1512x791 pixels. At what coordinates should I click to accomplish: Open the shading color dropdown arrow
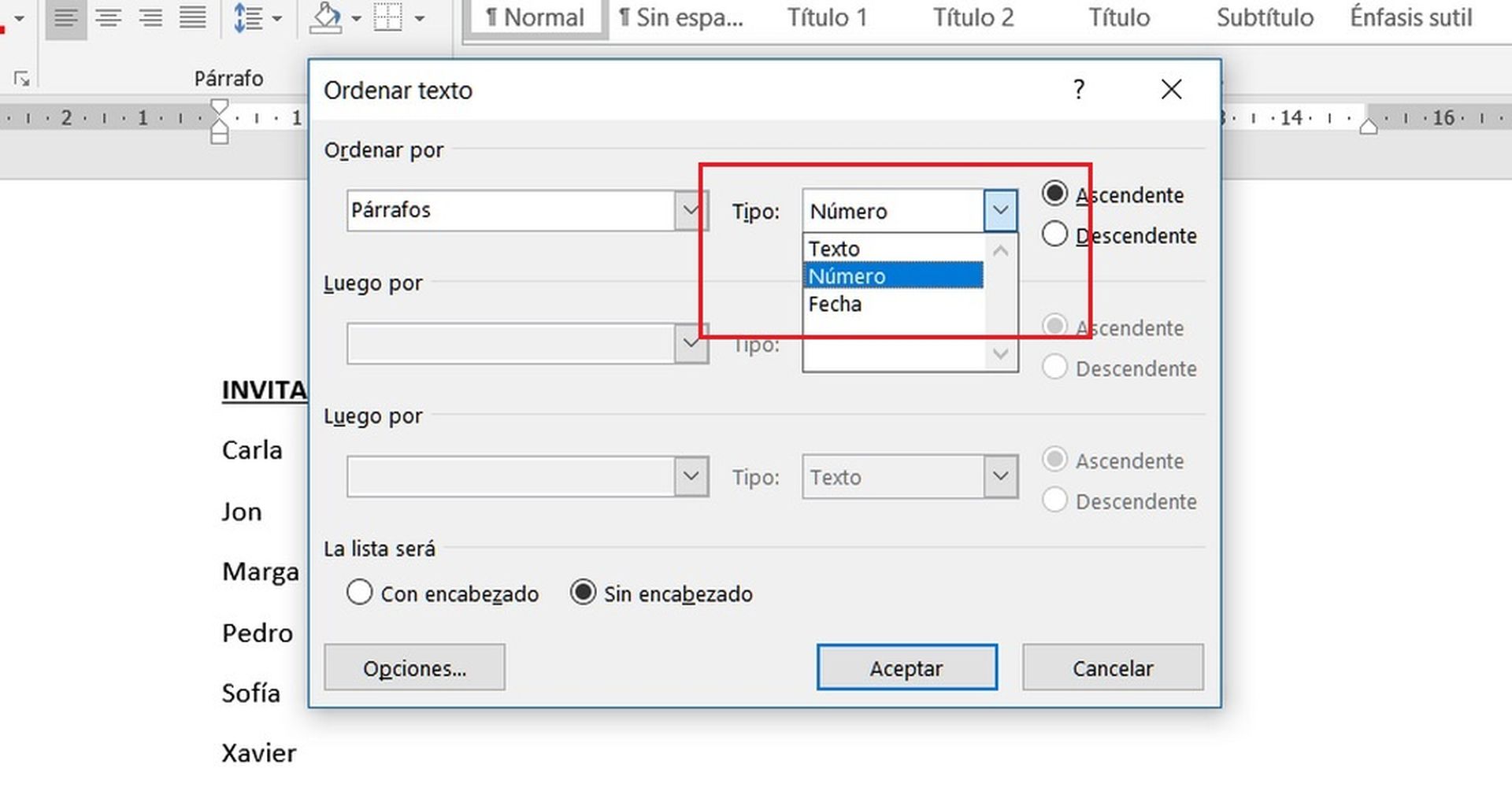coord(356,17)
